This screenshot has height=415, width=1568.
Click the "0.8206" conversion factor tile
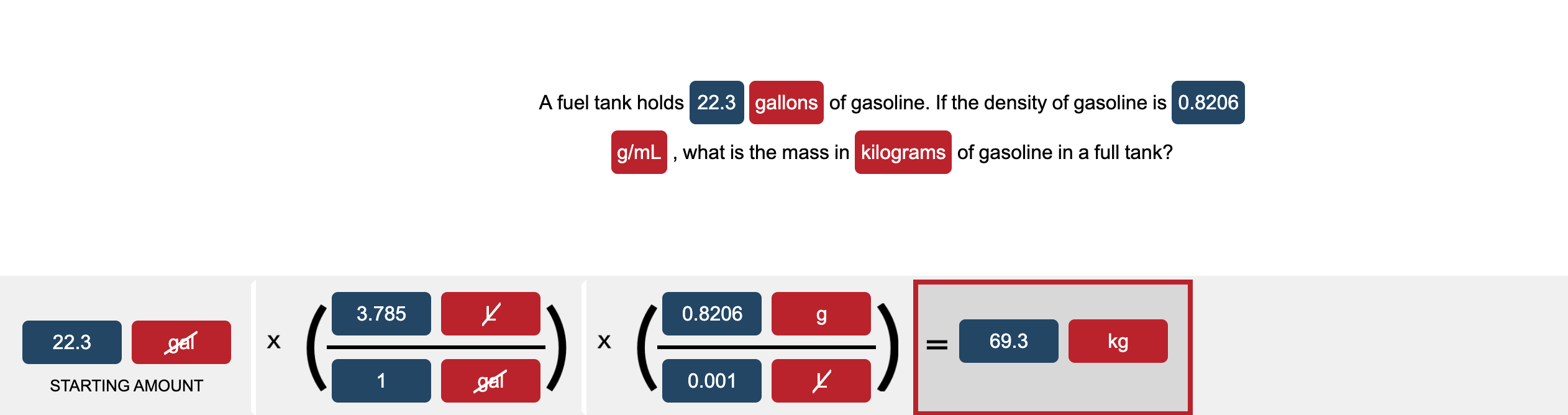click(x=711, y=314)
